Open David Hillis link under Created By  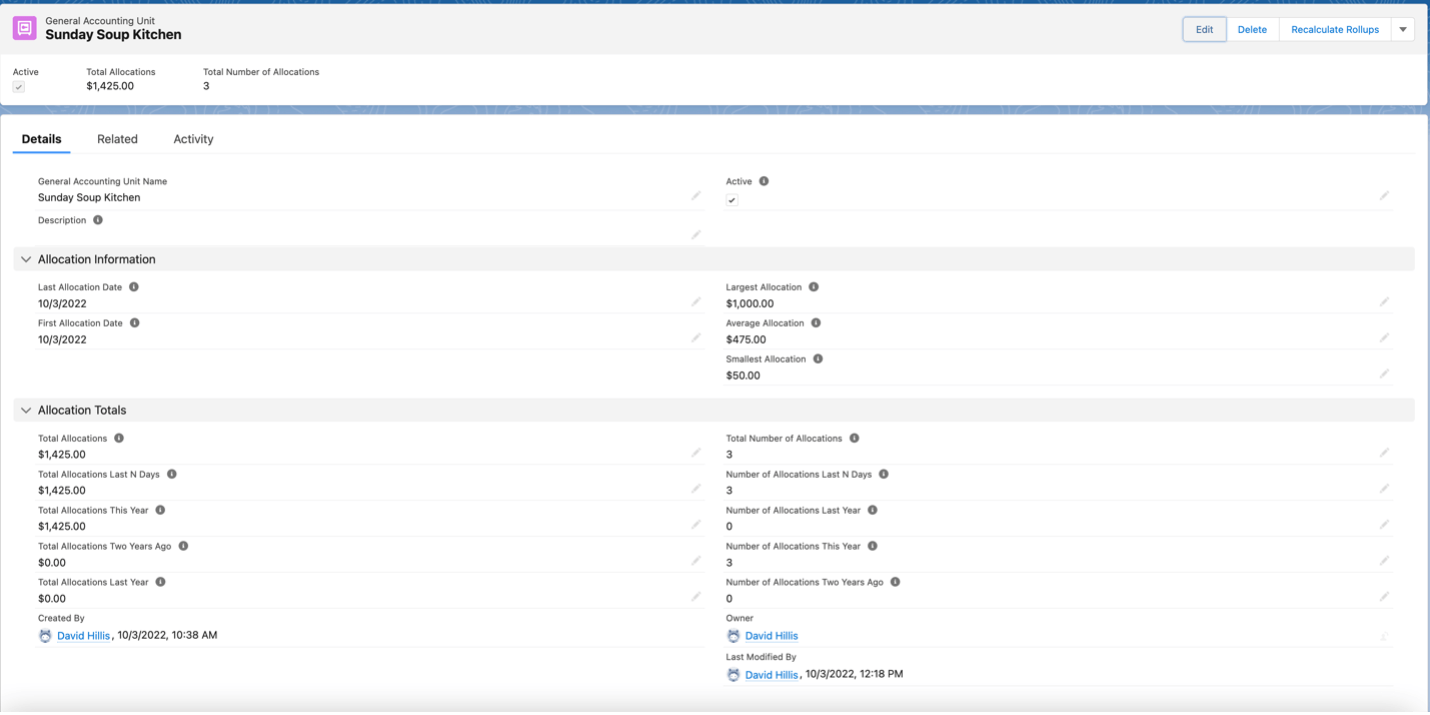click(84, 636)
